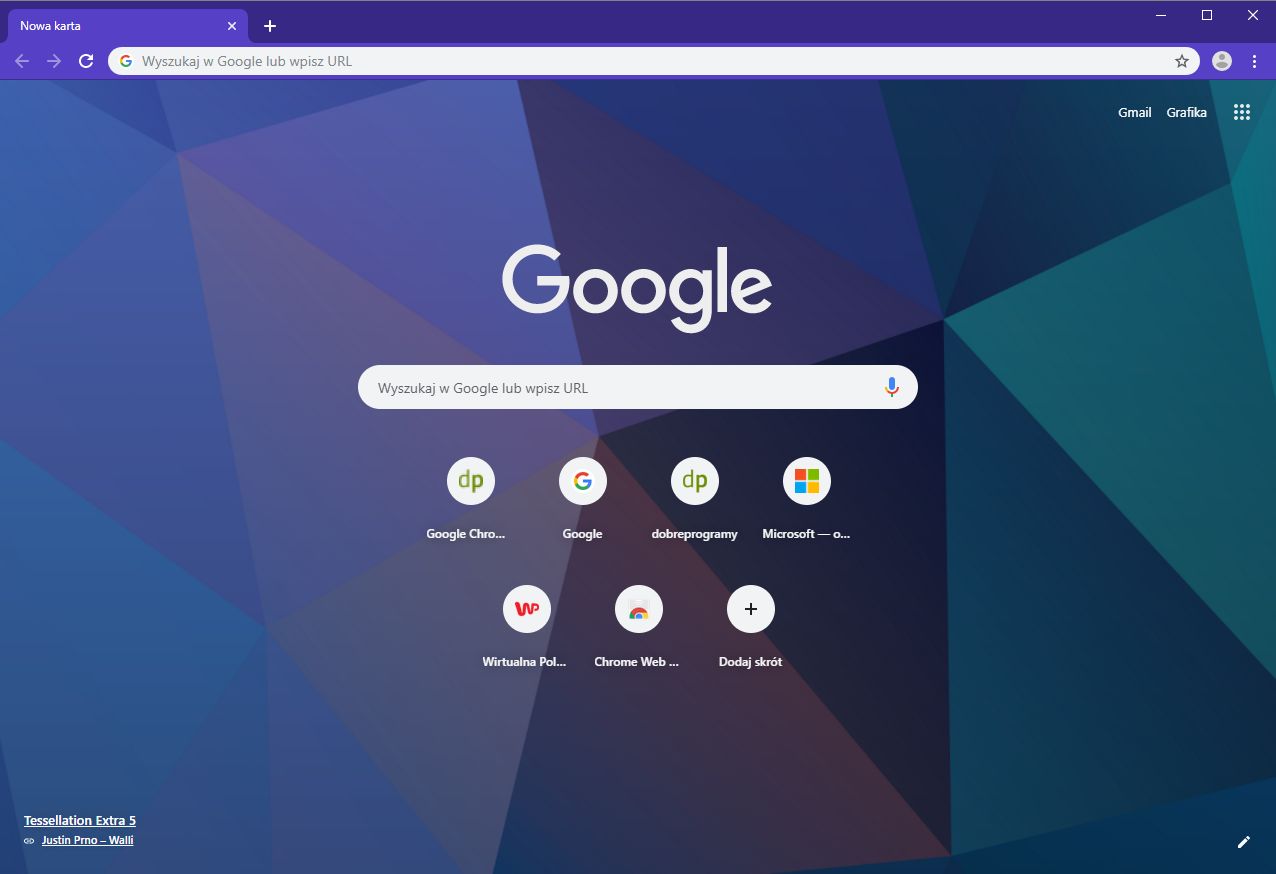Click the Google search box
1276x874 pixels.
pyautogui.click(x=638, y=387)
